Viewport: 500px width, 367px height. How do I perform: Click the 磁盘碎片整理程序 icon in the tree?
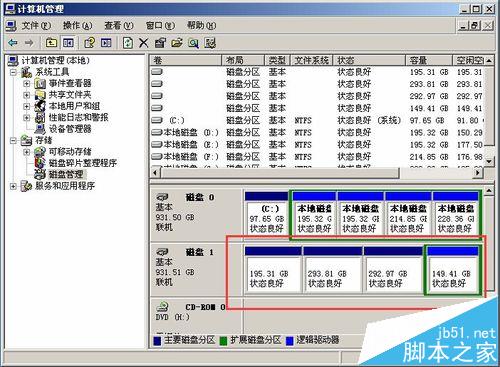[x=40, y=163]
